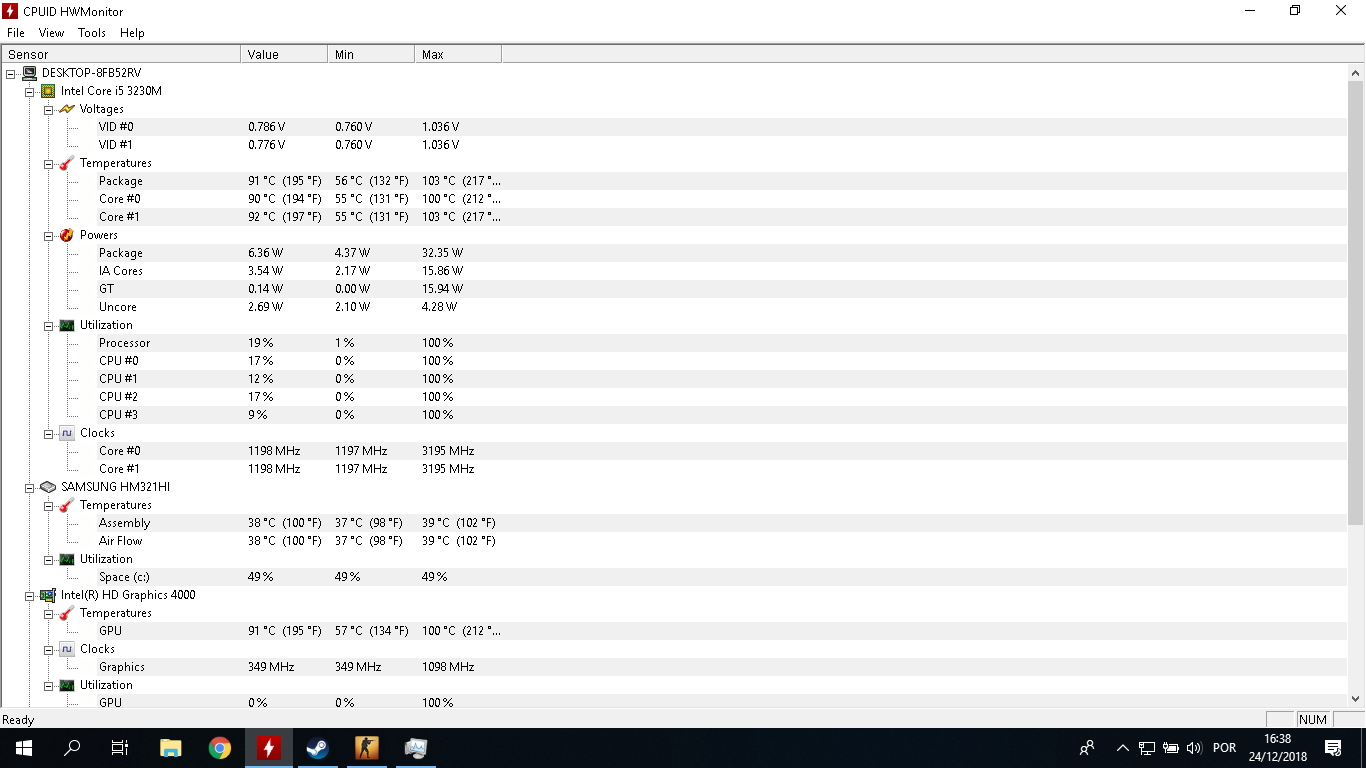Screen dimensions: 1366x768
Task: Show hidden system tray icons
Action: [1122, 748]
